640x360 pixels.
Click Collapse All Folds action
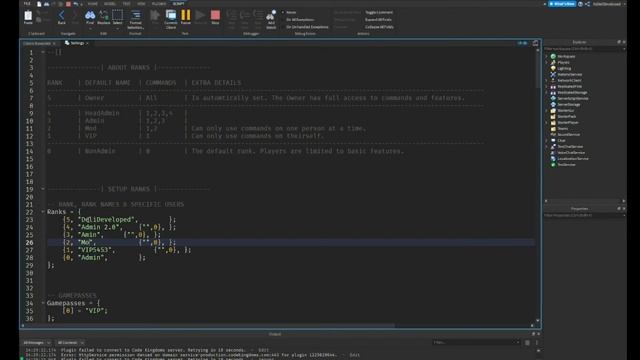coord(379,27)
